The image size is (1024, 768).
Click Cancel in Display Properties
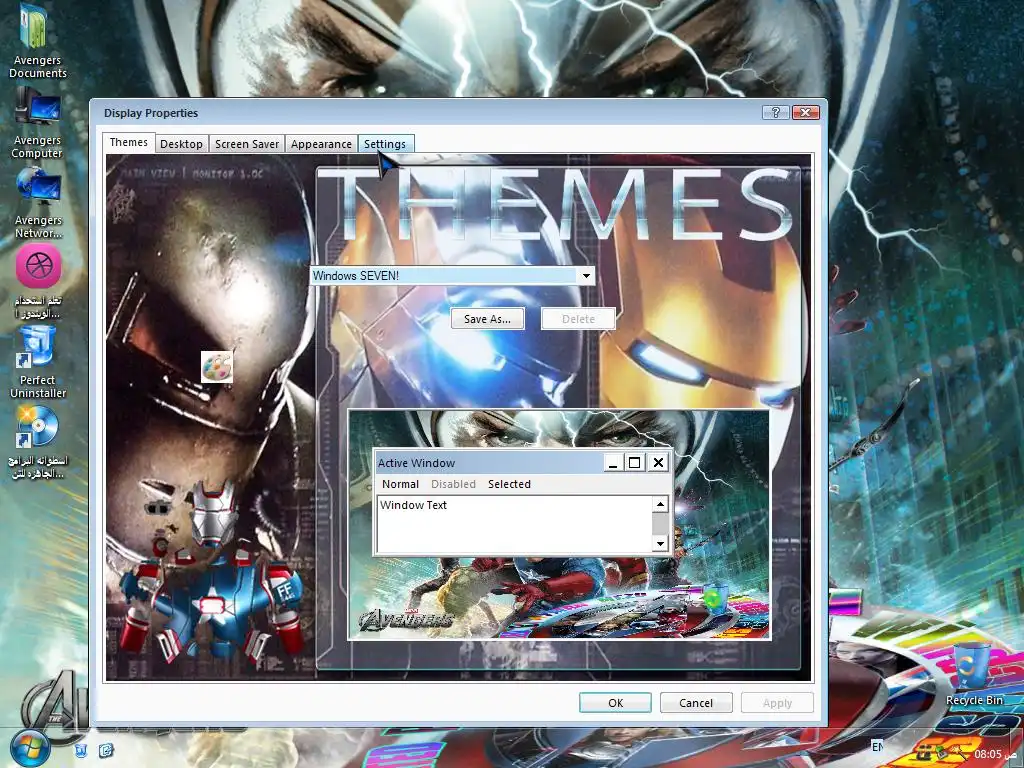click(x=696, y=703)
